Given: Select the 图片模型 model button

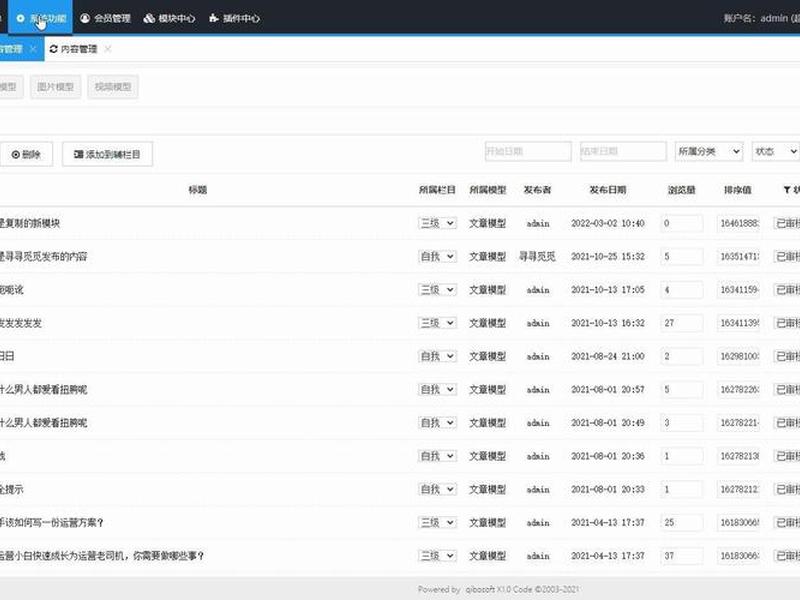Looking at the screenshot, I should 56,87.
